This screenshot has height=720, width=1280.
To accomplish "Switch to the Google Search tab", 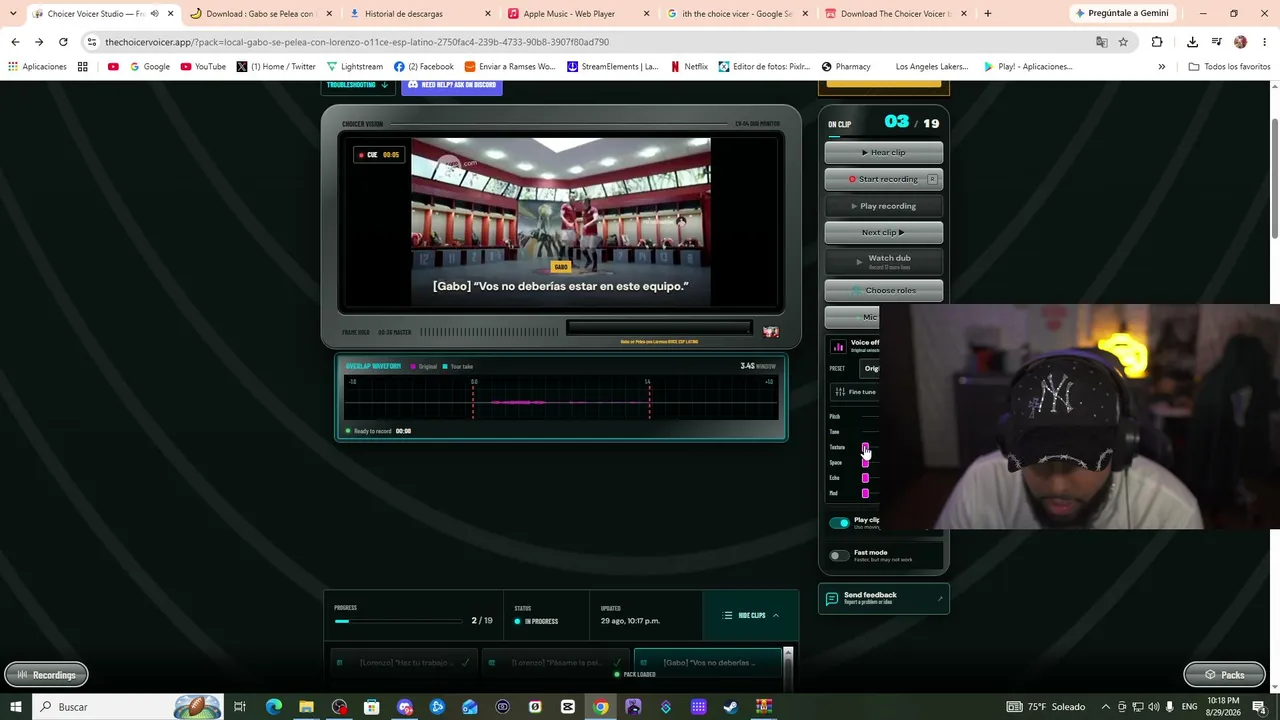I will [x=740, y=14].
